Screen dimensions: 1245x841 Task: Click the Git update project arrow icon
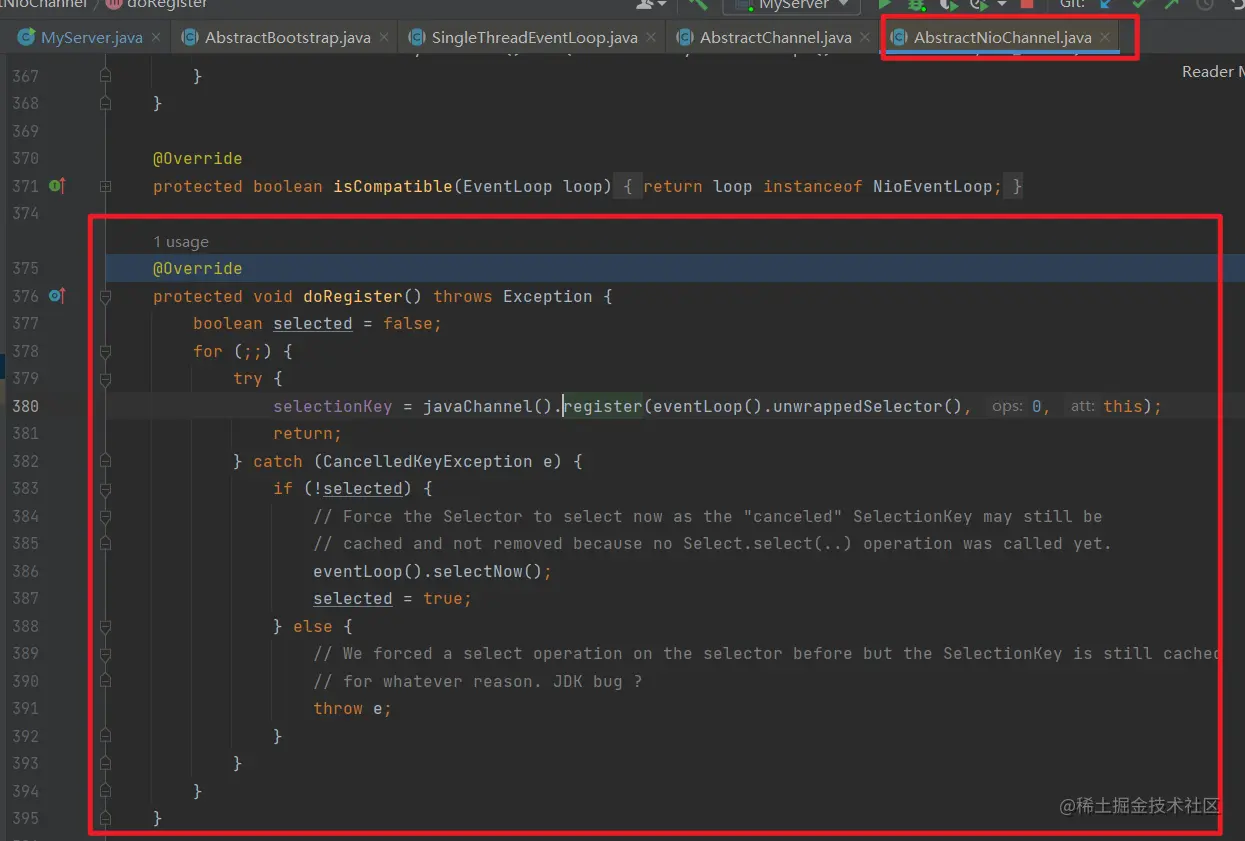(x=1107, y=4)
